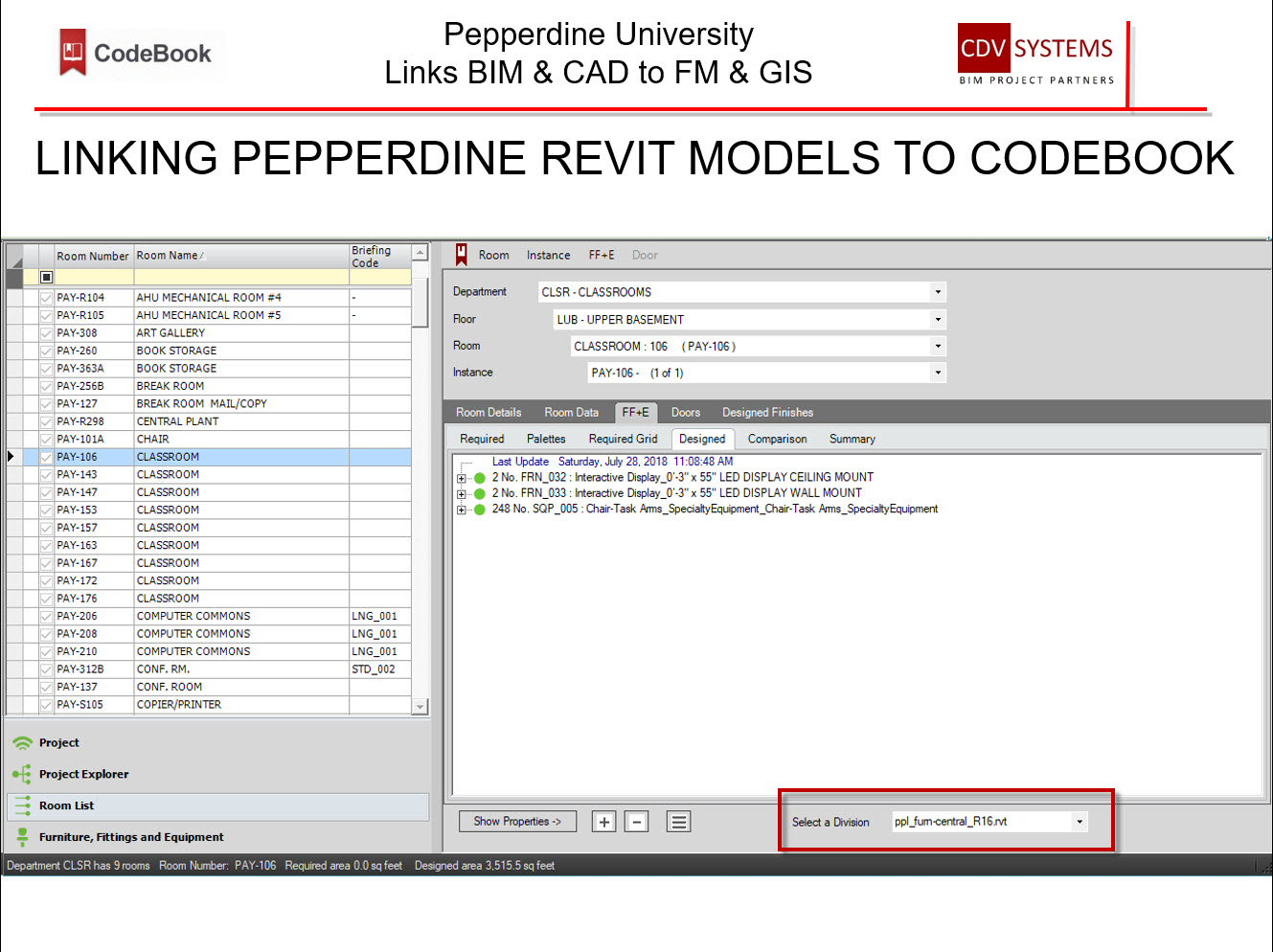Select the Summary sub-tab
1273x952 pixels.
tap(852, 440)
